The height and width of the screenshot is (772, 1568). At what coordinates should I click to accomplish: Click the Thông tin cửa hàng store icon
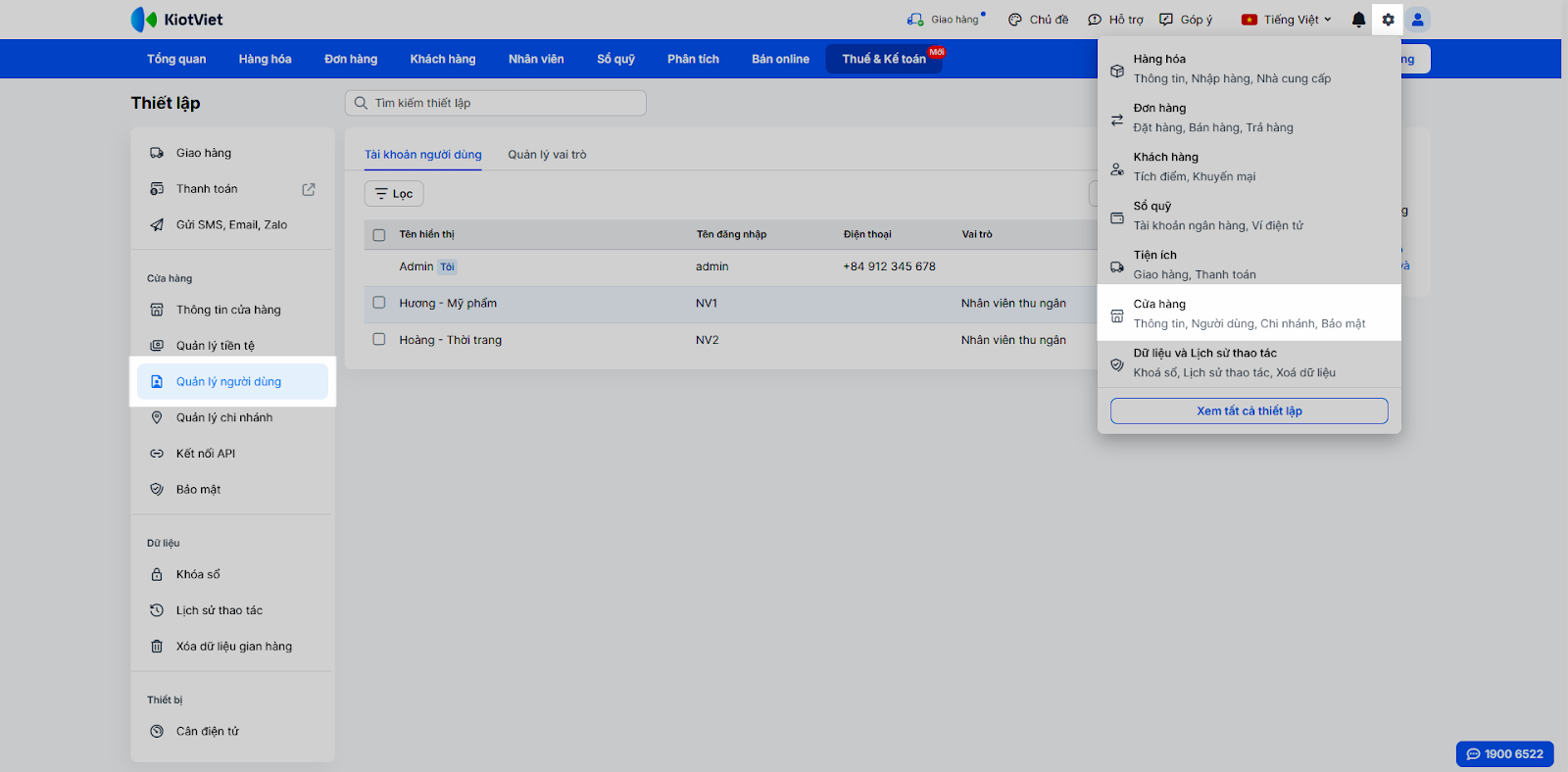[157, 310]
